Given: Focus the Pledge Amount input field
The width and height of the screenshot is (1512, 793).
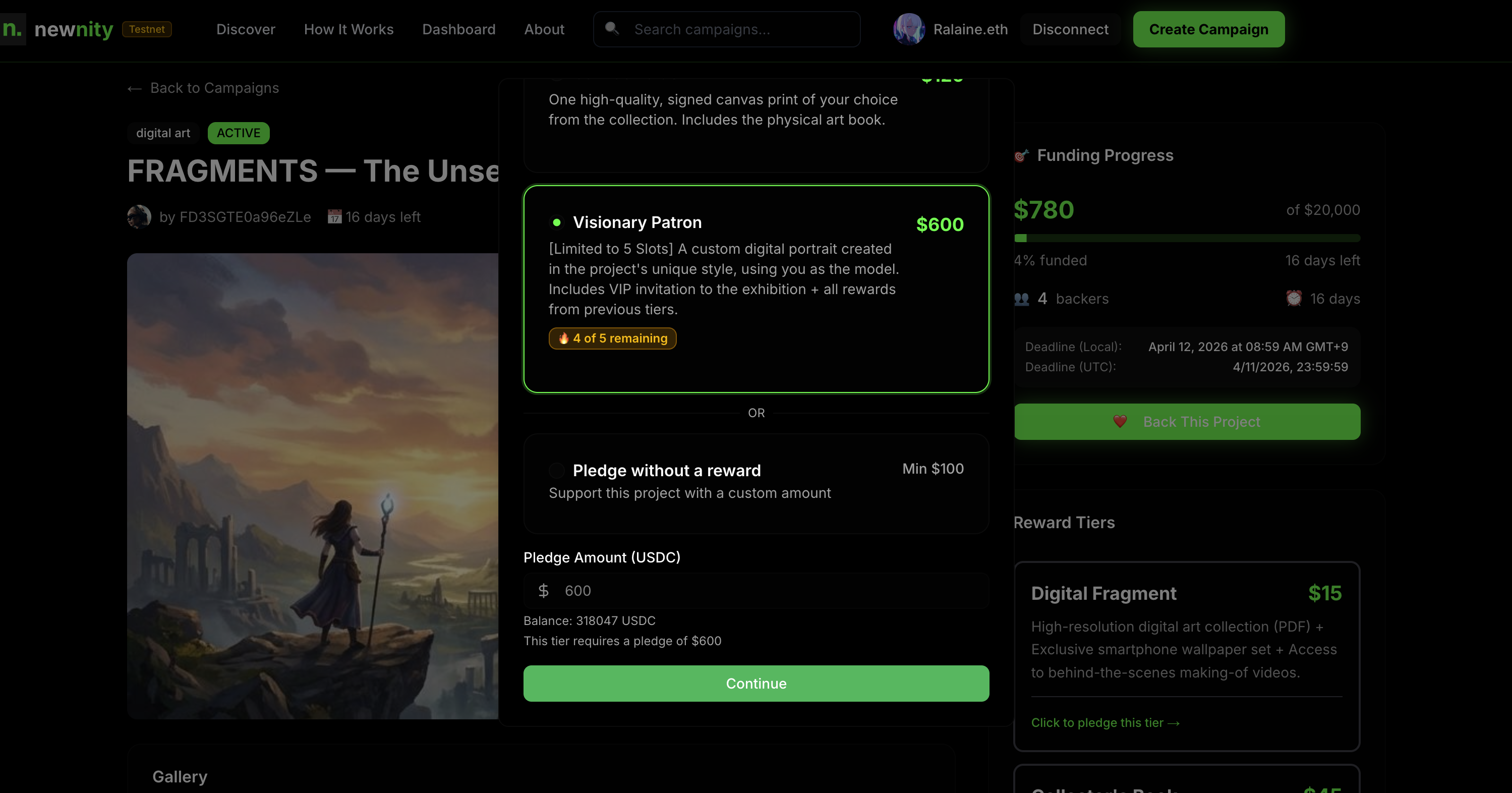Looking at the screenshot, I should click(763, 591).
